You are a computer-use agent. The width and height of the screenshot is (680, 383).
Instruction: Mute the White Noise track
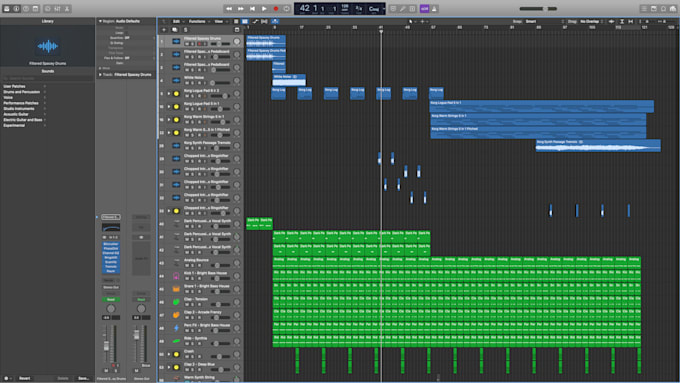coord(187,83)
